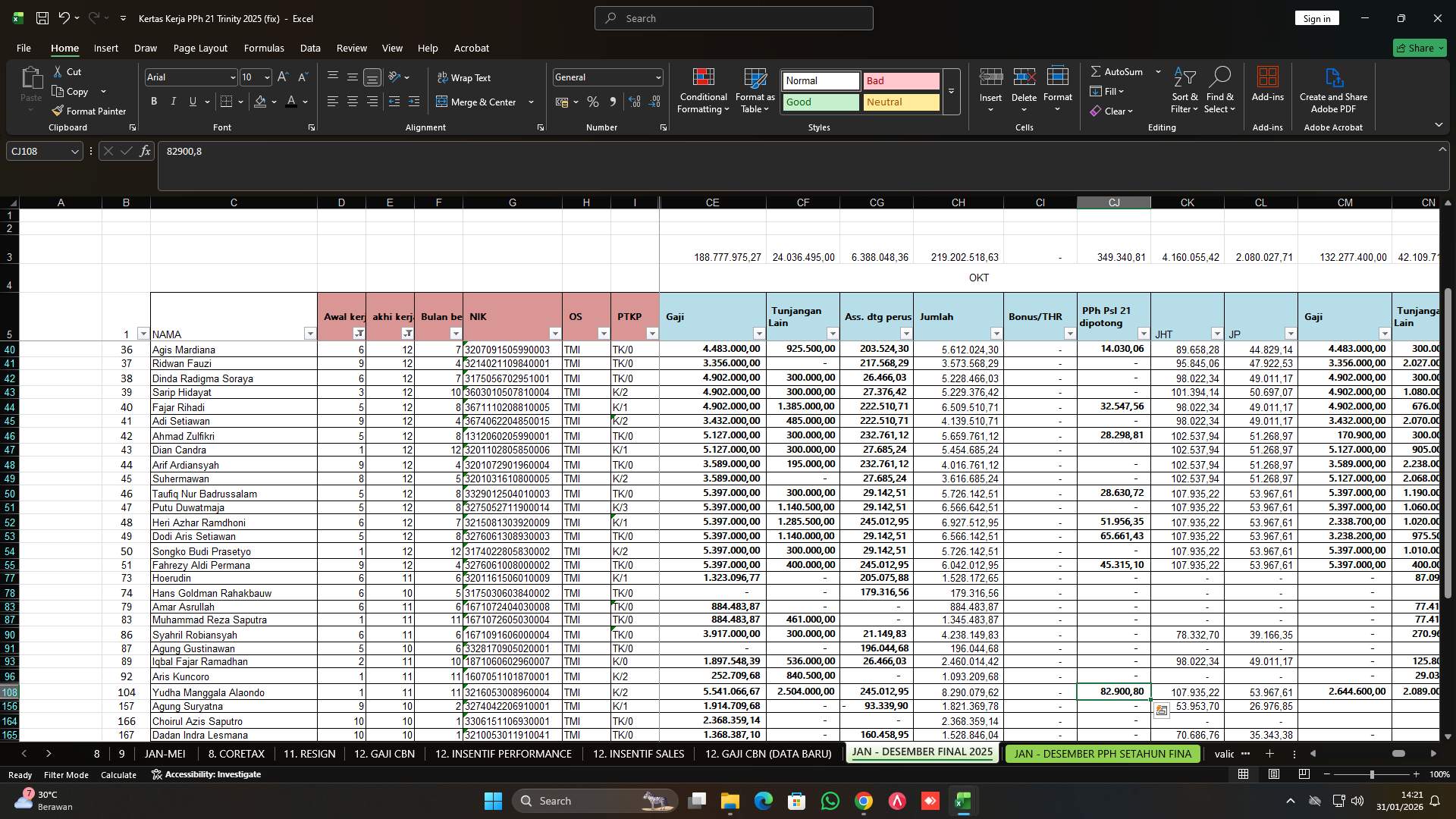Open Sort & Filter options

[1184, 89]
